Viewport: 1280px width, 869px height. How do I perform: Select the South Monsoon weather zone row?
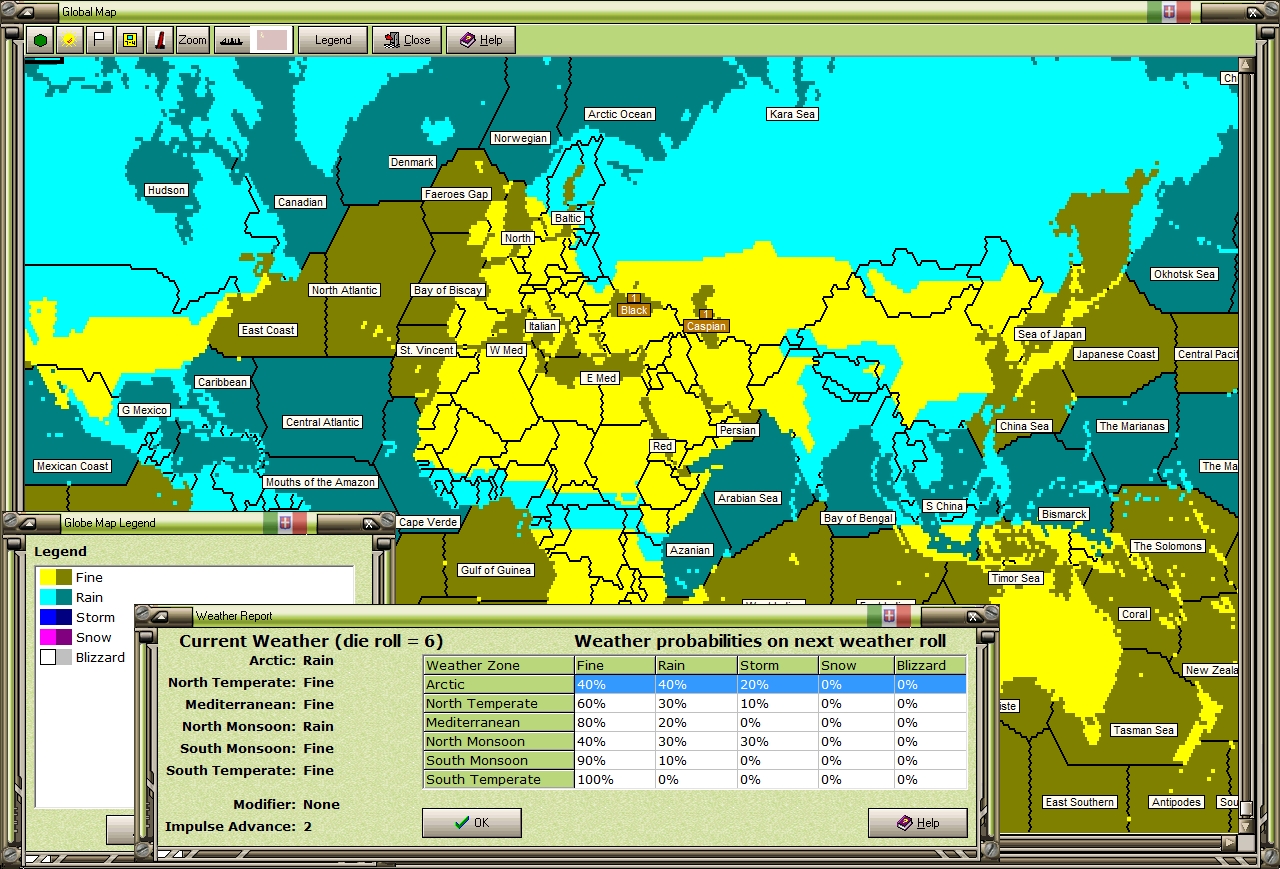[695, 760]
